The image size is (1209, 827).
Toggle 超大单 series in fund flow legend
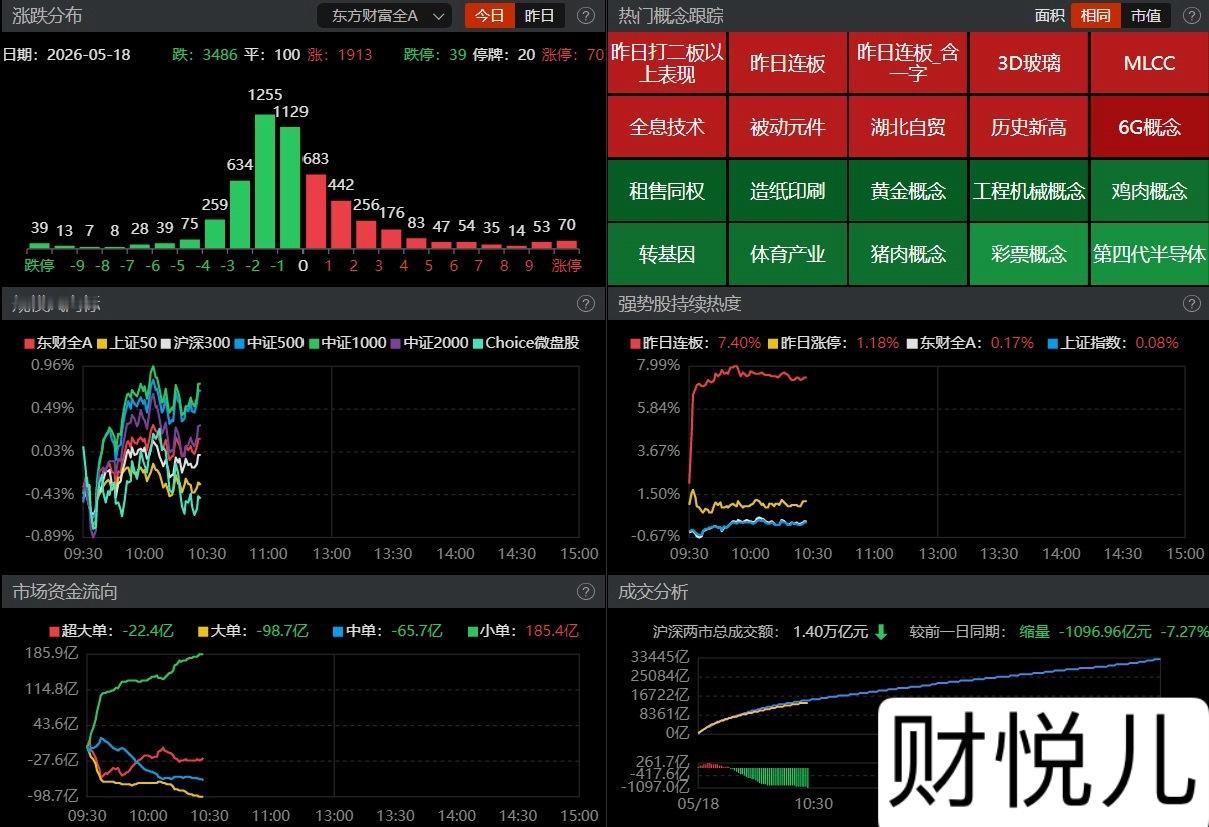pos(112,631)
